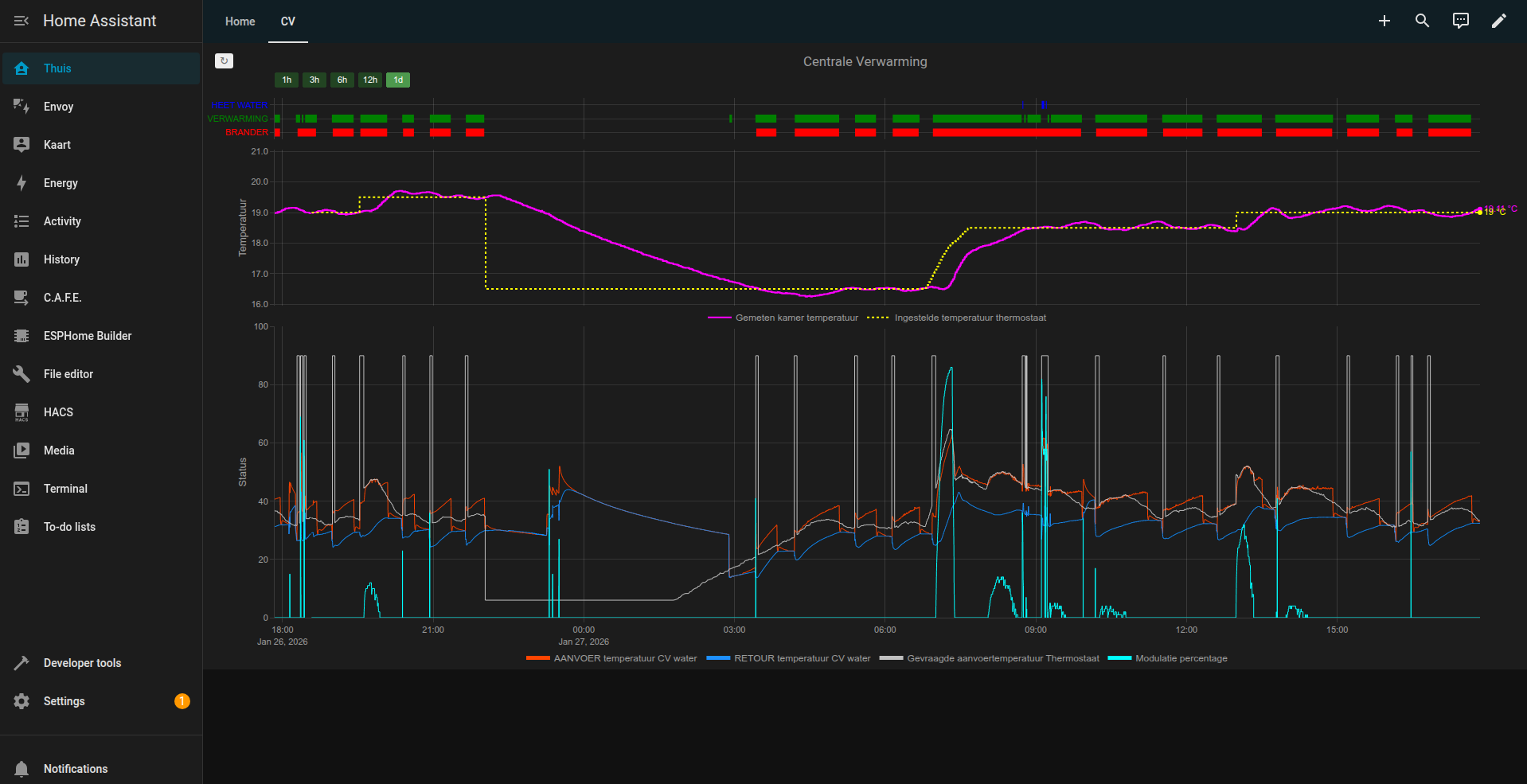
Task: Click the RETOUR temperatuur blue legend swatch
Action: (718, 658)
